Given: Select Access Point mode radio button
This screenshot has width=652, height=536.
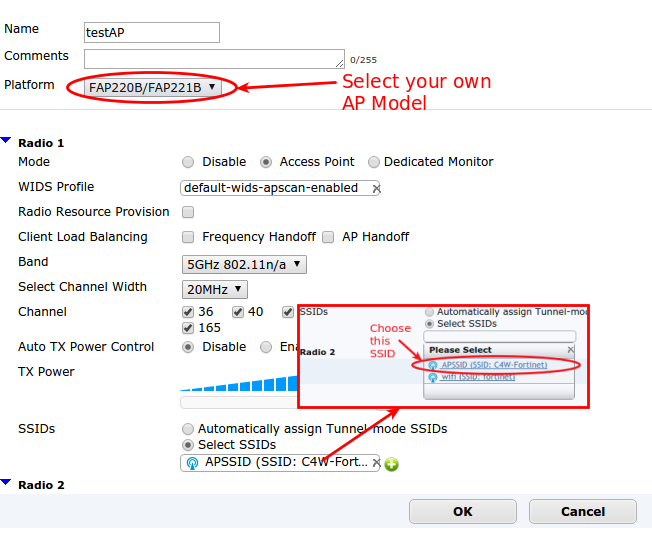Looking at the screenshot, I should click(266, 162).
